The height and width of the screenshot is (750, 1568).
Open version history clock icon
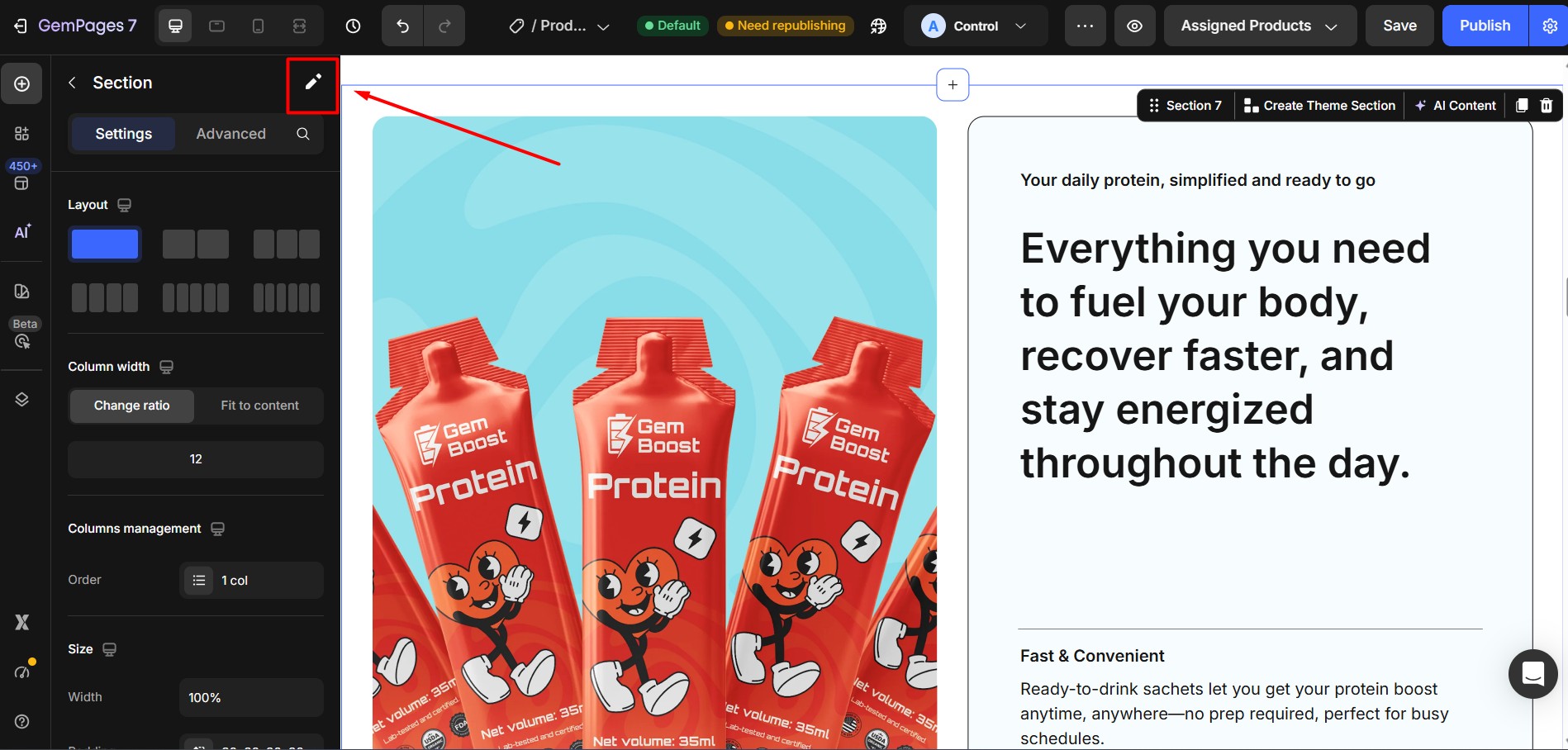(353, 26)
